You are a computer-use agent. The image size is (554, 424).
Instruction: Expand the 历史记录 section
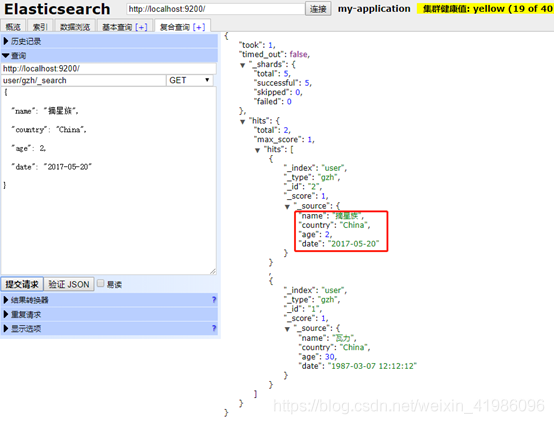[x=109, y=41]
